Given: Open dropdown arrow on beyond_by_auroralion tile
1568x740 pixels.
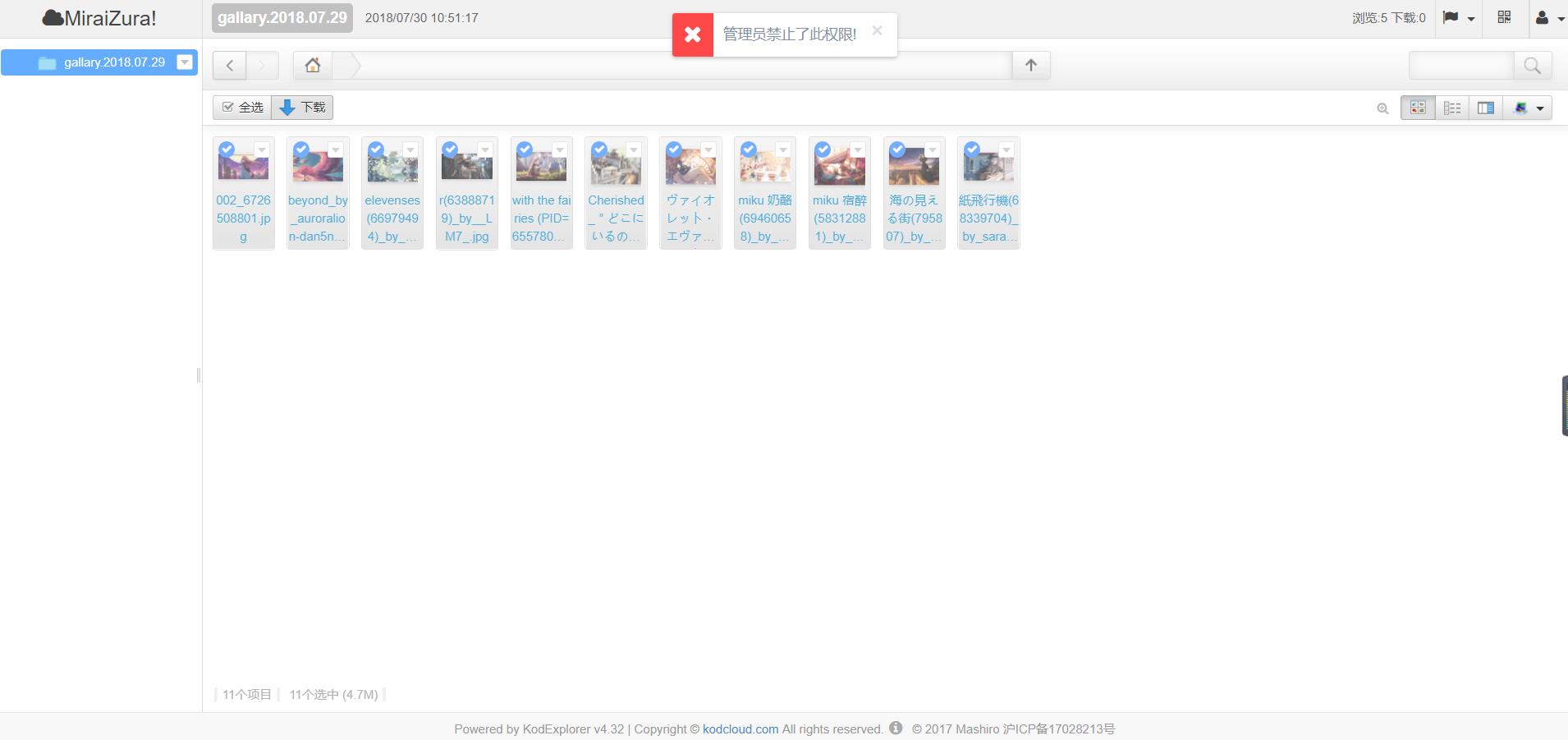Looking at the screenshot, I should click(336, 149).
